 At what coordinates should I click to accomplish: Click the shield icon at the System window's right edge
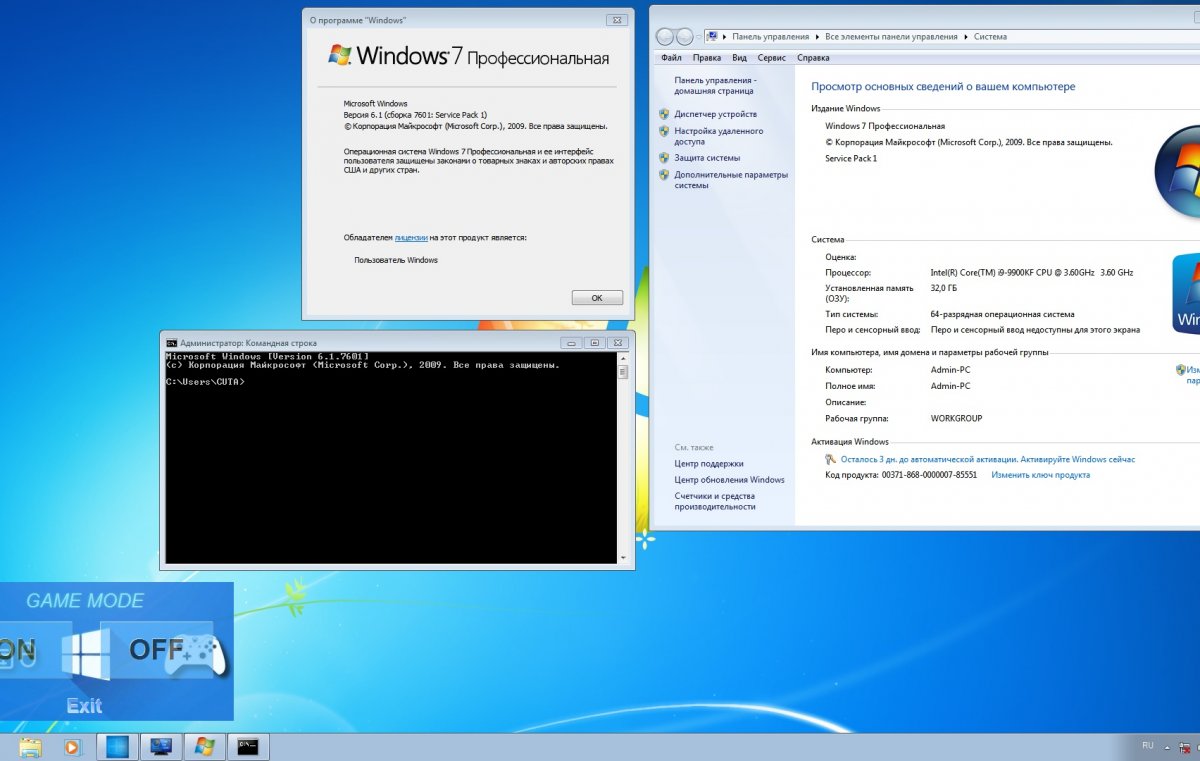(x=1181, y=369)
